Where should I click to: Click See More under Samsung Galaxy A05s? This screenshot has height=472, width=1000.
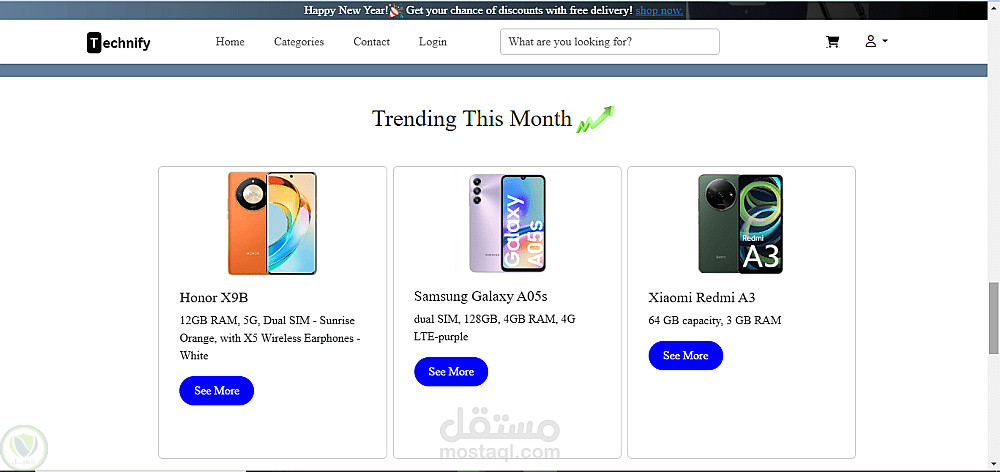452,371
